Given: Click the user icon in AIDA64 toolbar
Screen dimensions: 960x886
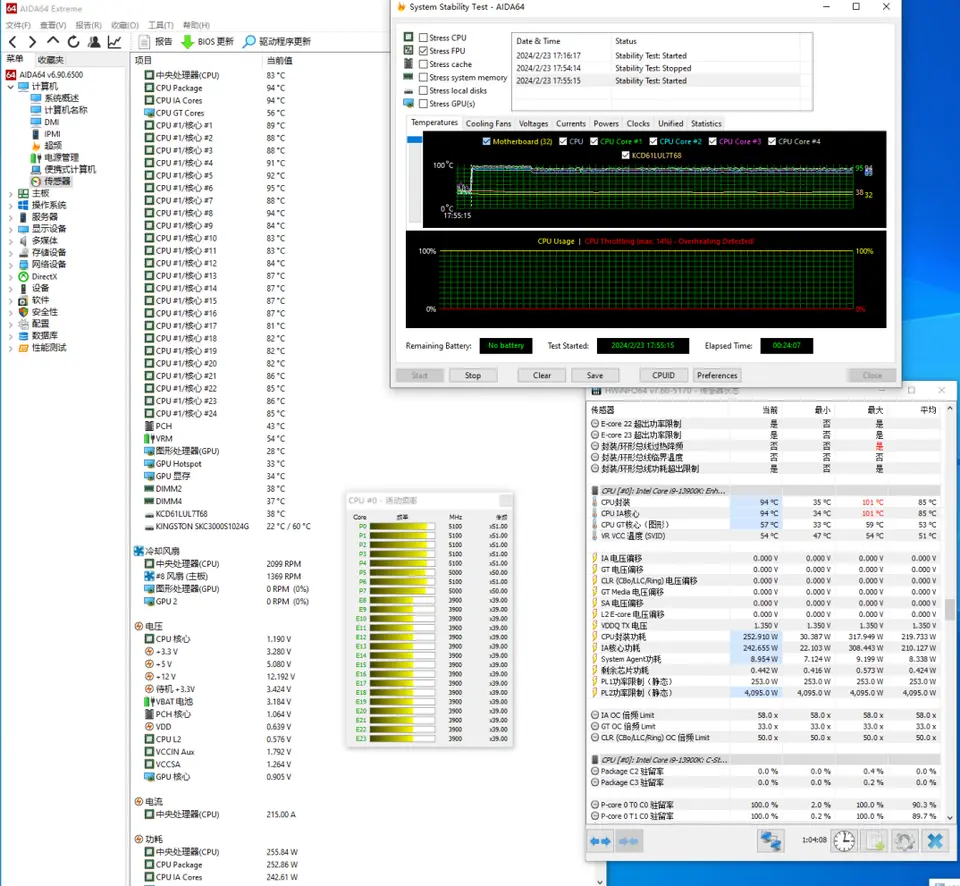Looking at the screenshot, I should 94,42.
